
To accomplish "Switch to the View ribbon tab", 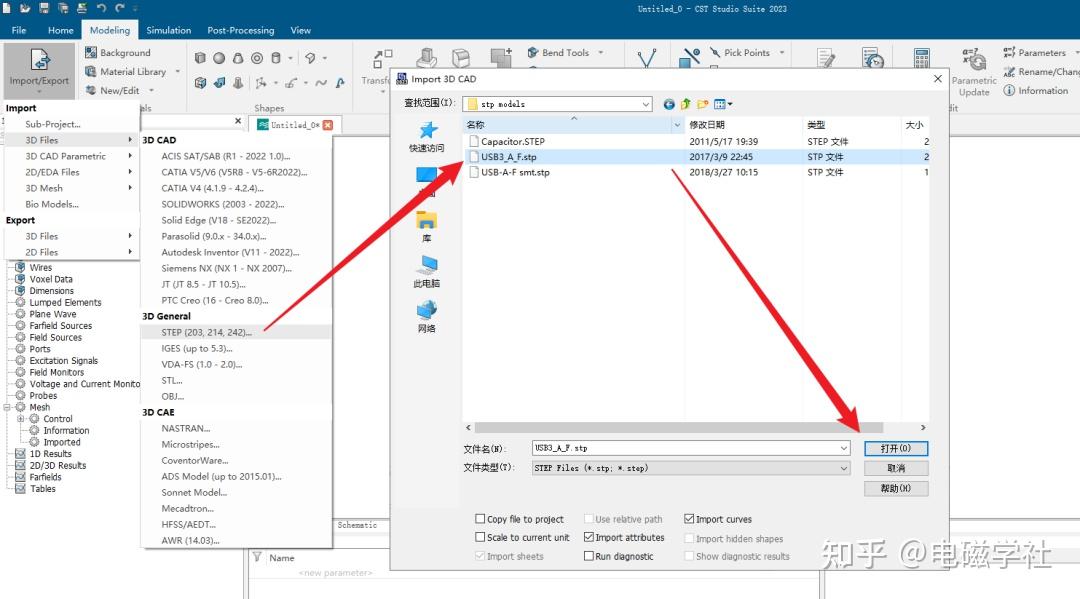I will 300,30.
